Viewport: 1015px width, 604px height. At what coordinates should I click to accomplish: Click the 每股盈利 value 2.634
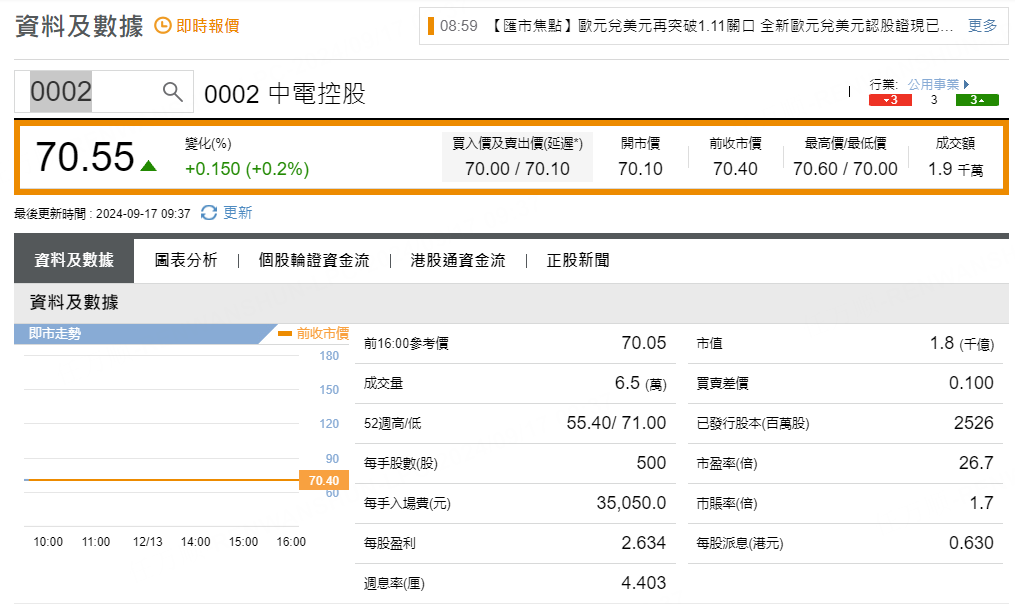(x=643, y=543)
